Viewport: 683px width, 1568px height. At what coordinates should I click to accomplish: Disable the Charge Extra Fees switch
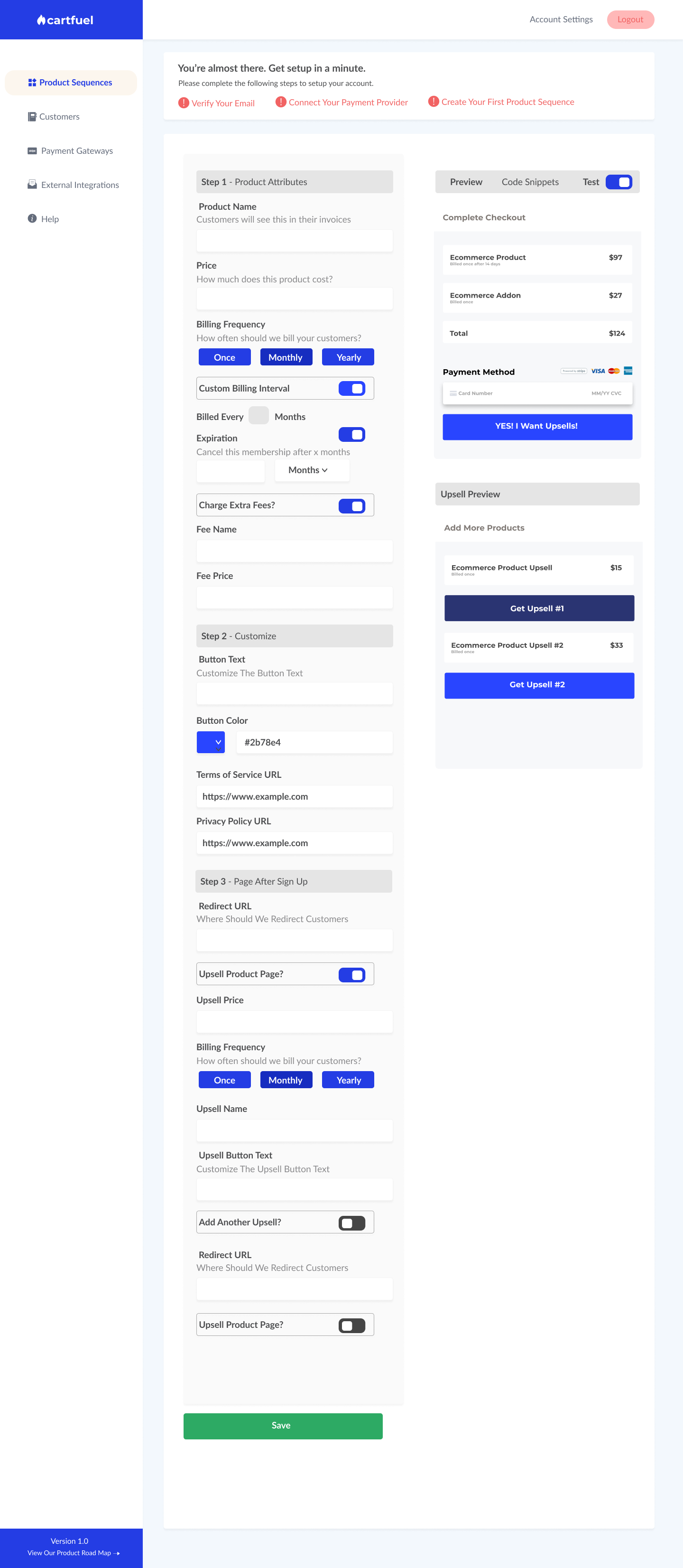[351, 506]
